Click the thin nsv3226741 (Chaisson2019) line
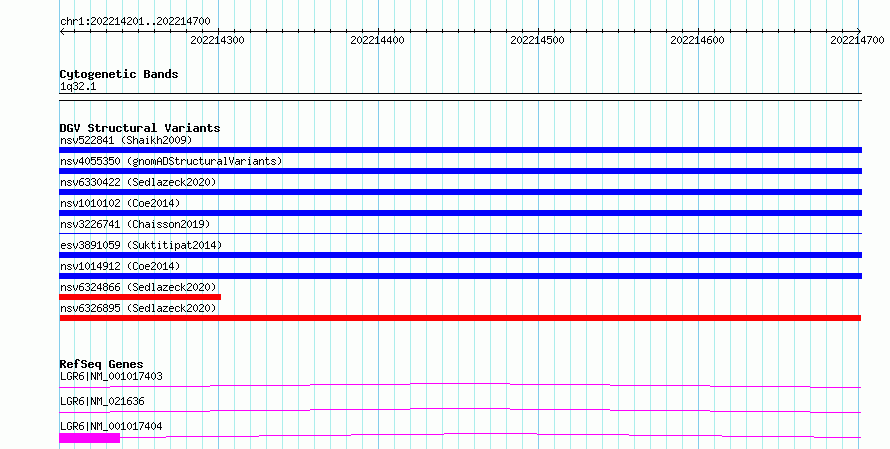Viewport: 890px width, 449px height. (460, 233)
